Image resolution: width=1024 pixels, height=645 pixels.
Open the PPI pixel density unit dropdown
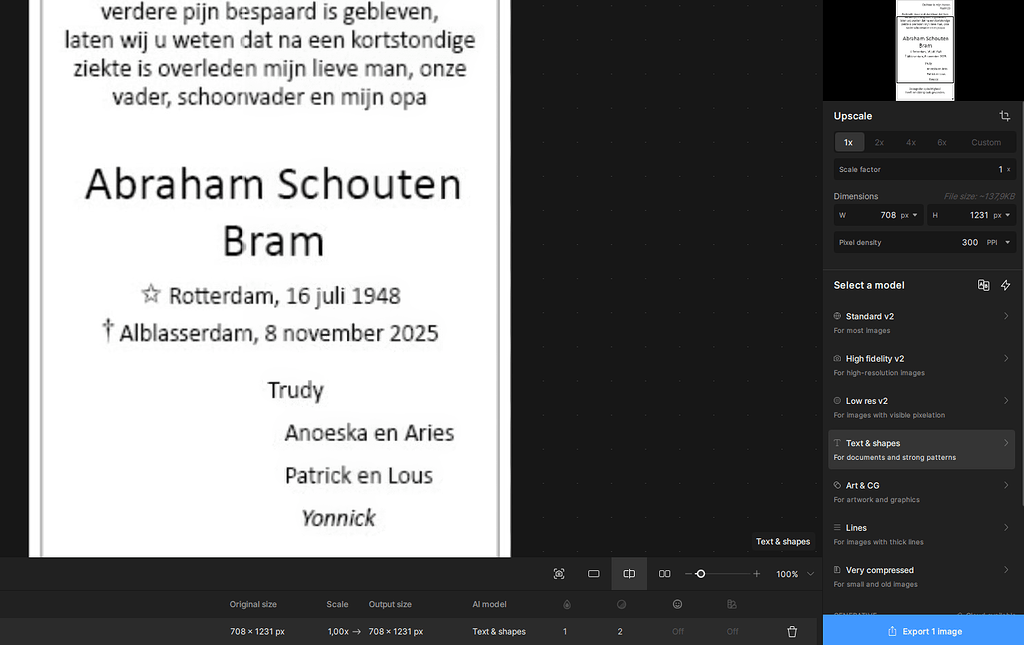[999, 243]
